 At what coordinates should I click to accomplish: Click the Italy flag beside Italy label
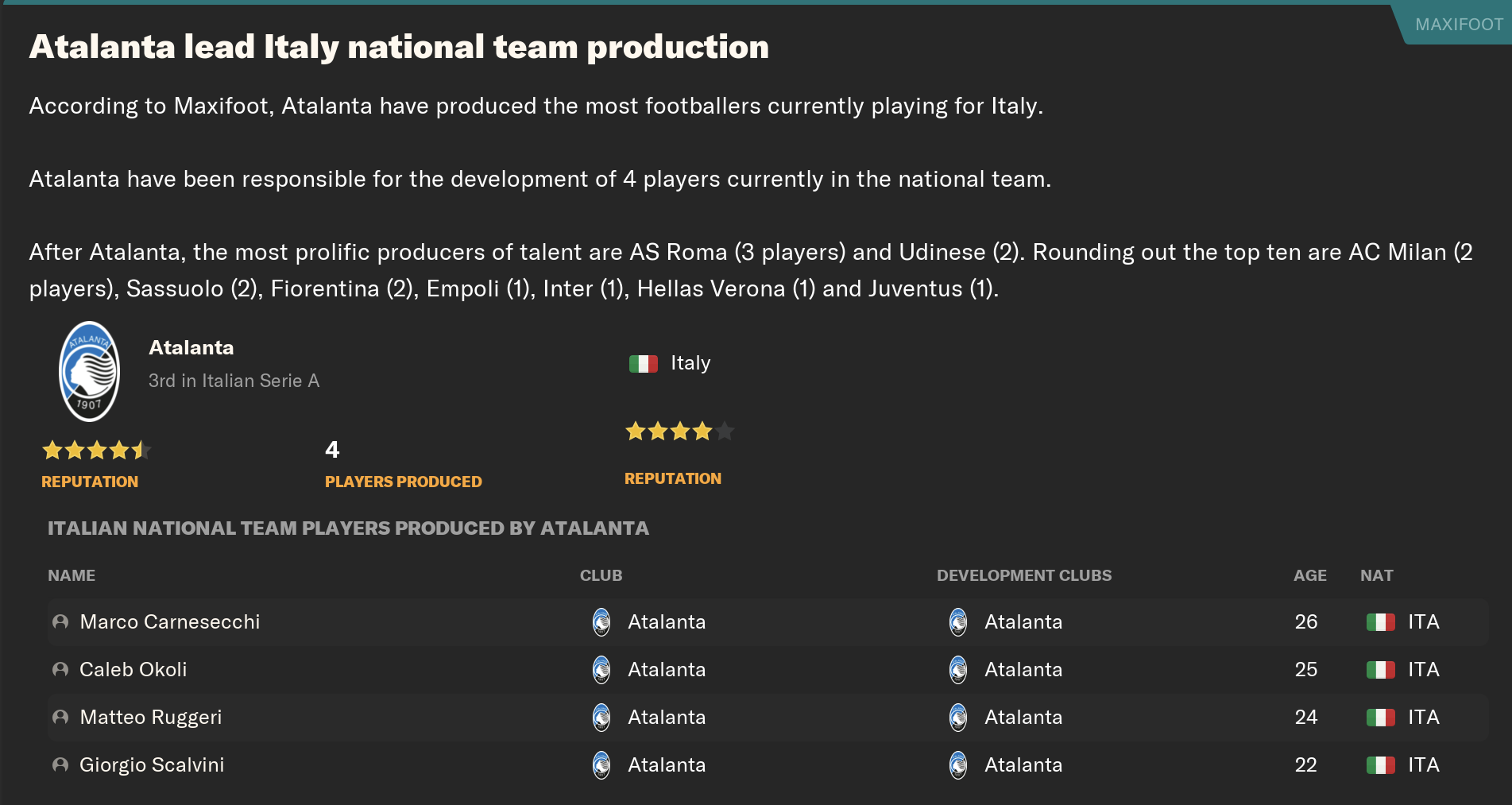tap(643, 364)
